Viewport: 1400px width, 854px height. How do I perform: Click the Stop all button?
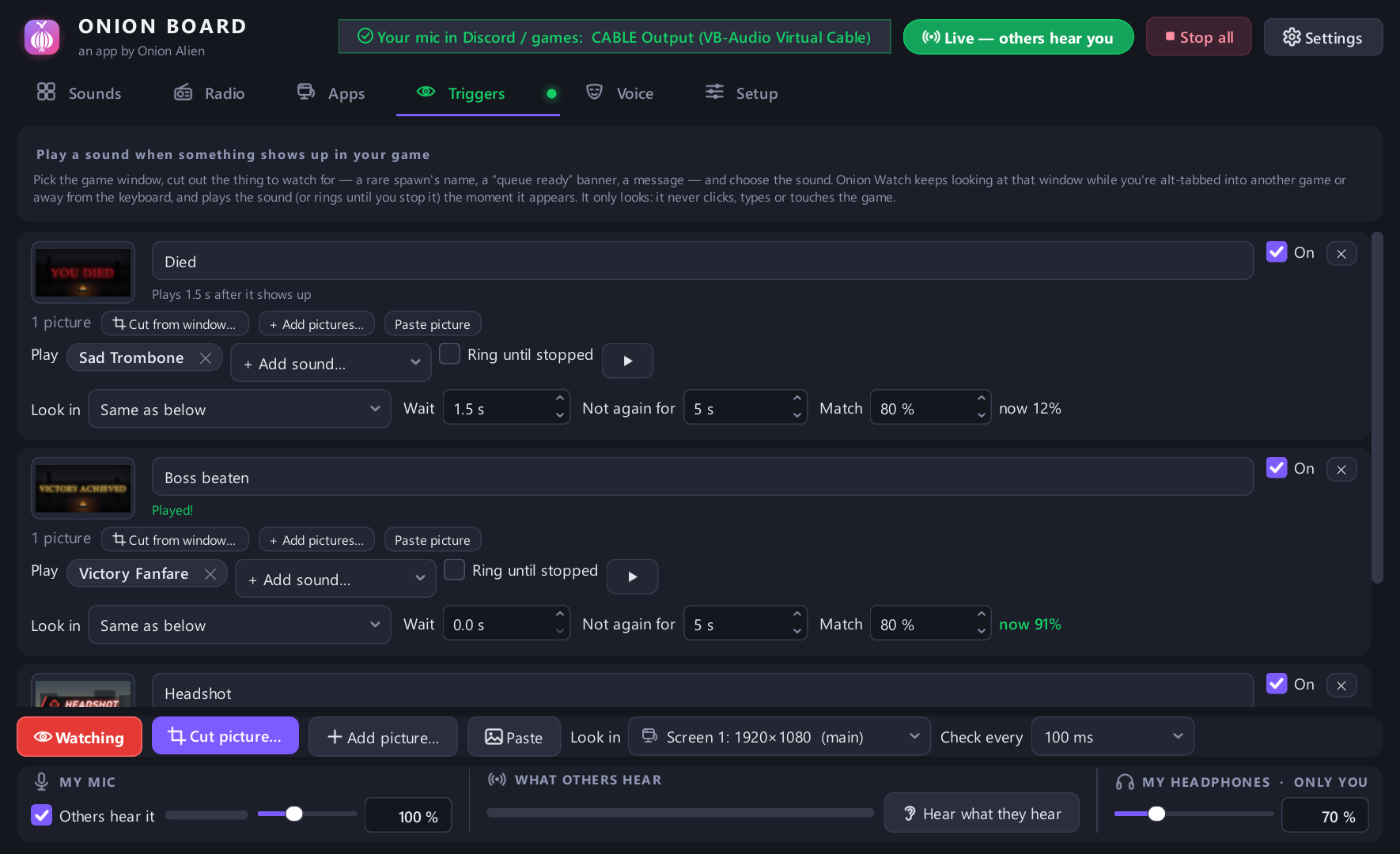click(1199, 37)
